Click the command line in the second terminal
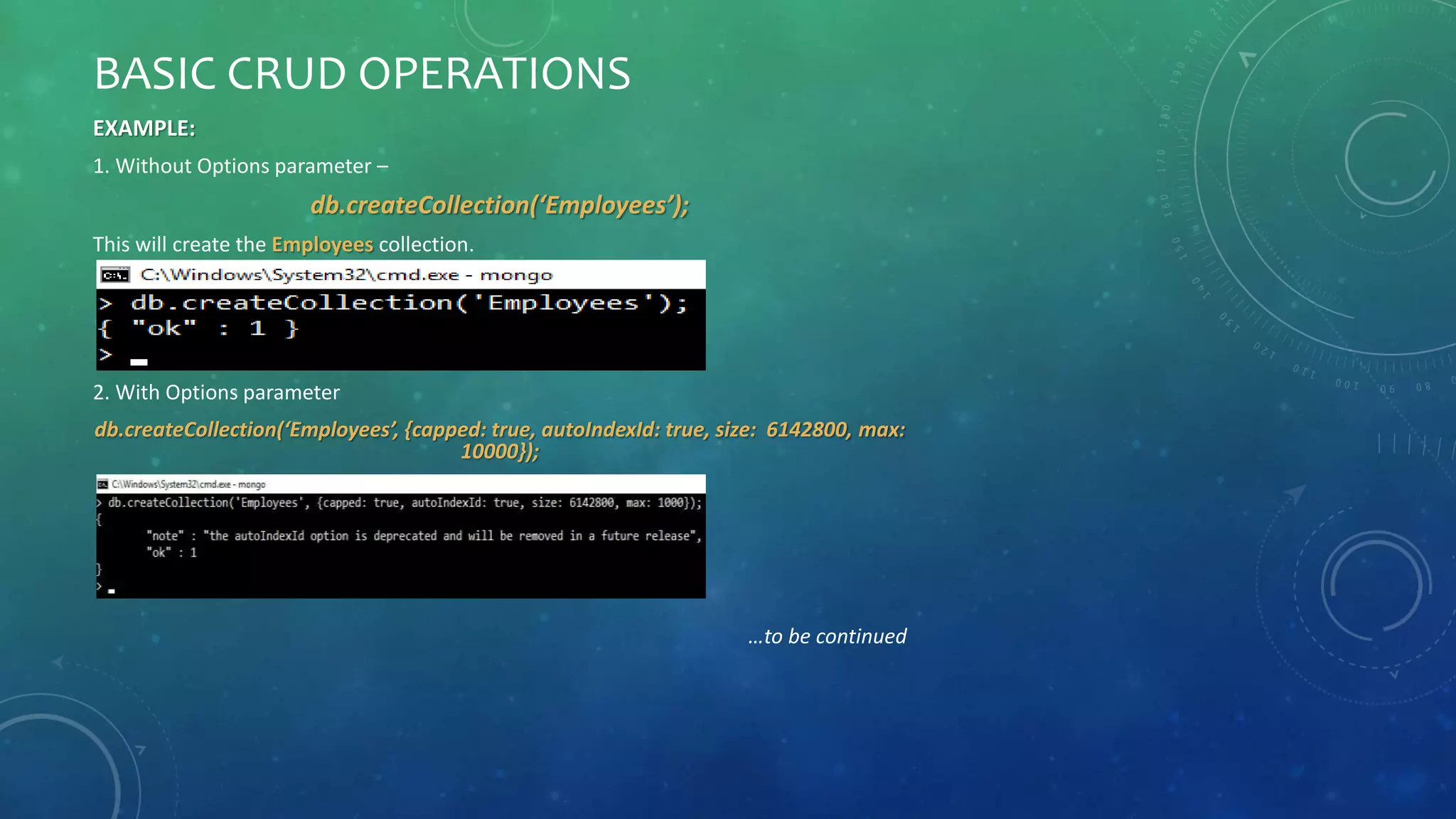The image size is (1456, 819). pos(404,503)
